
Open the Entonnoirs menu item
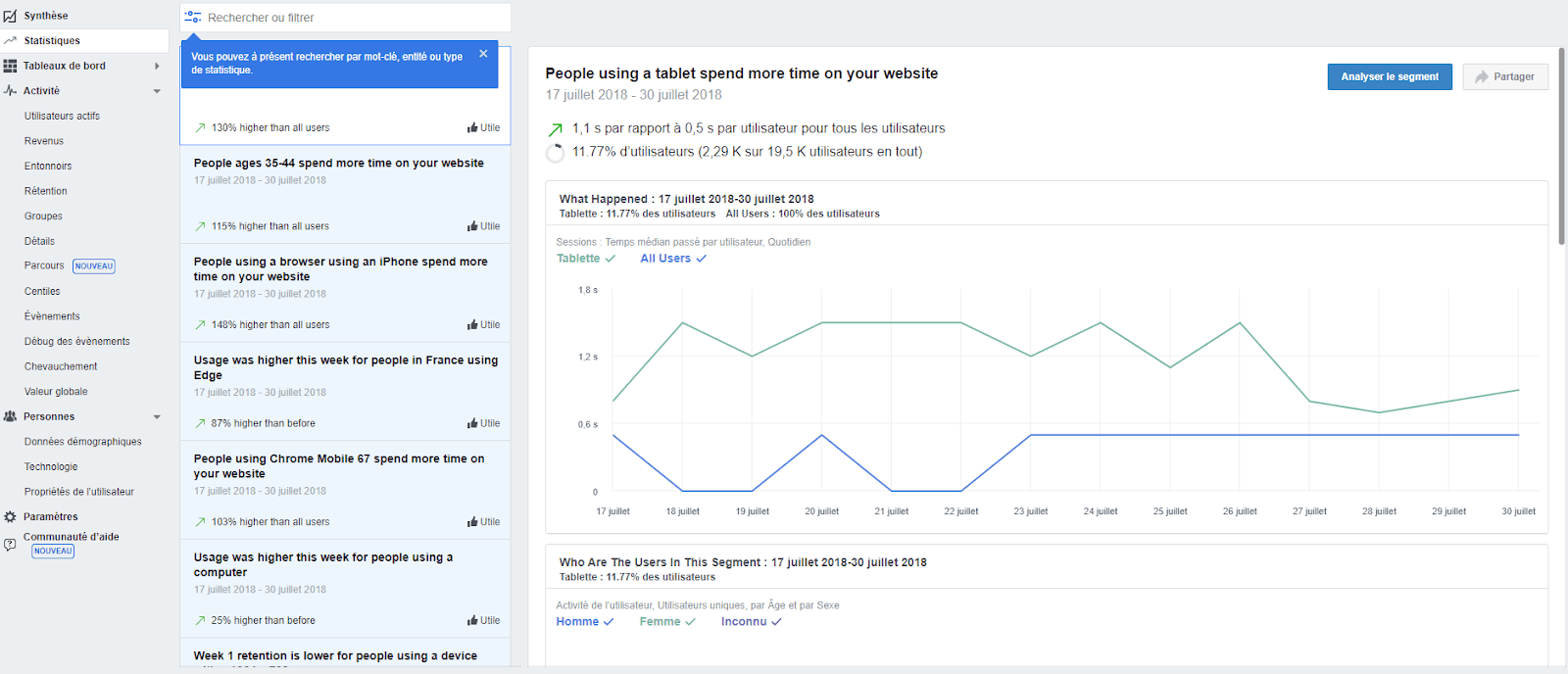tap(48, 167)
